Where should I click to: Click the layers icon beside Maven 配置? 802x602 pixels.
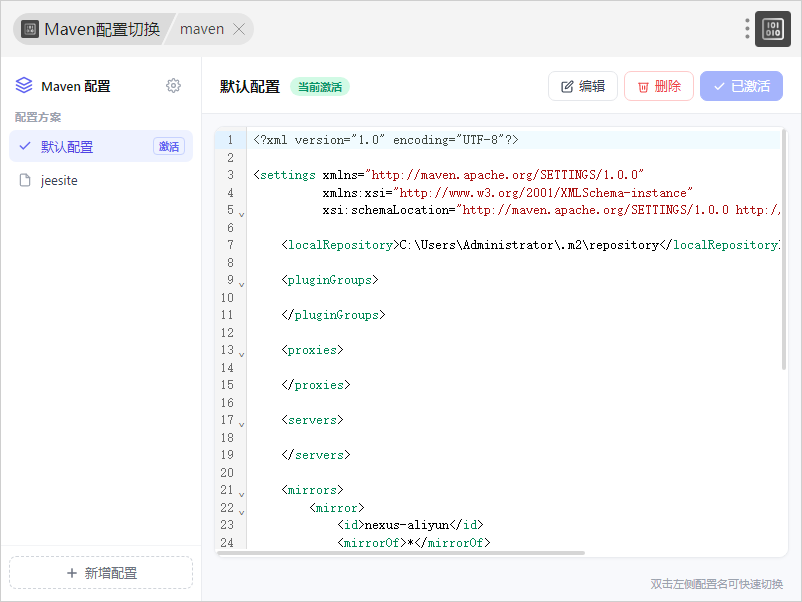pyautogui.click(x=24, y=85)
